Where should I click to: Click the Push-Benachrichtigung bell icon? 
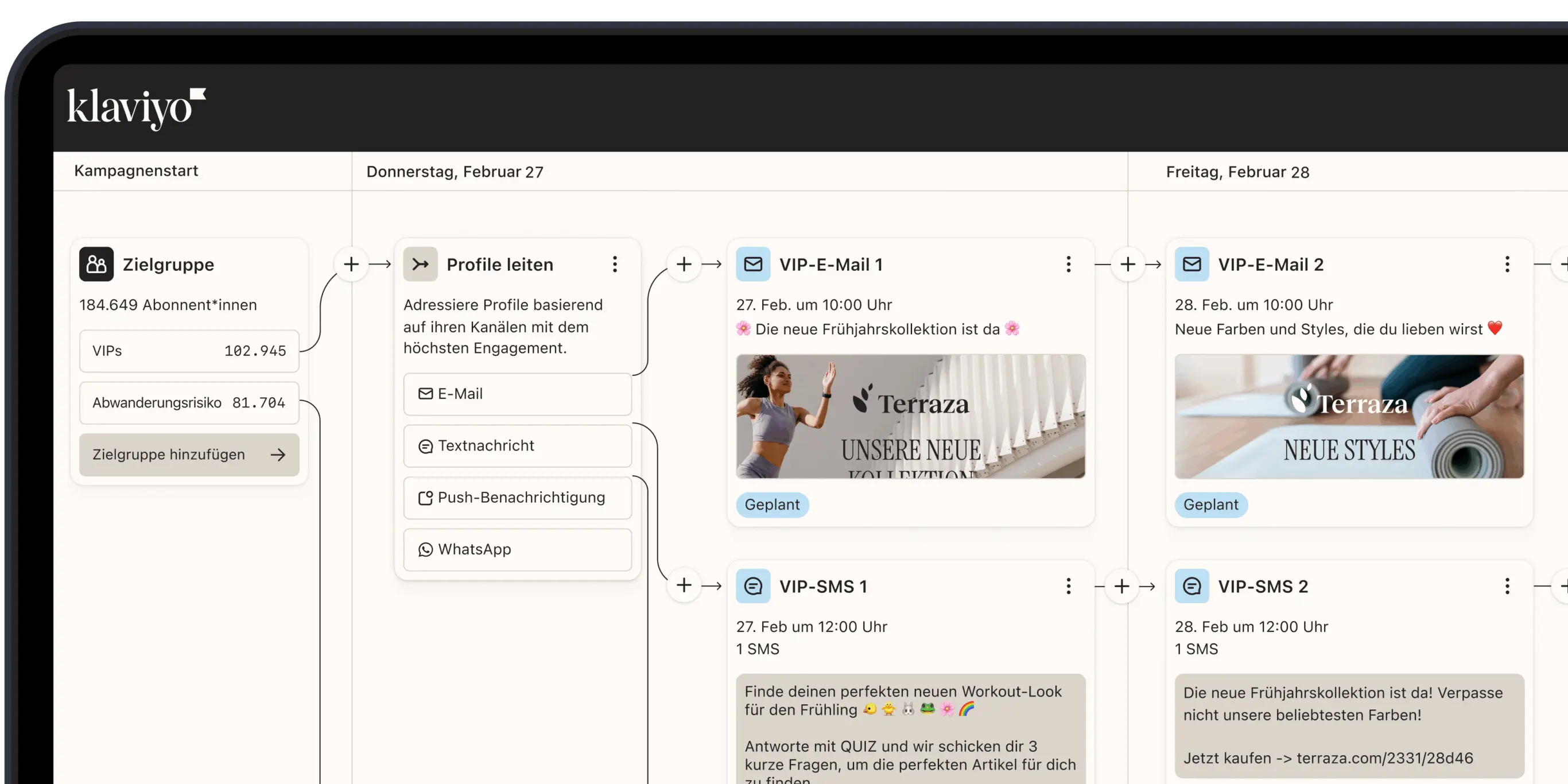[425, 498]
